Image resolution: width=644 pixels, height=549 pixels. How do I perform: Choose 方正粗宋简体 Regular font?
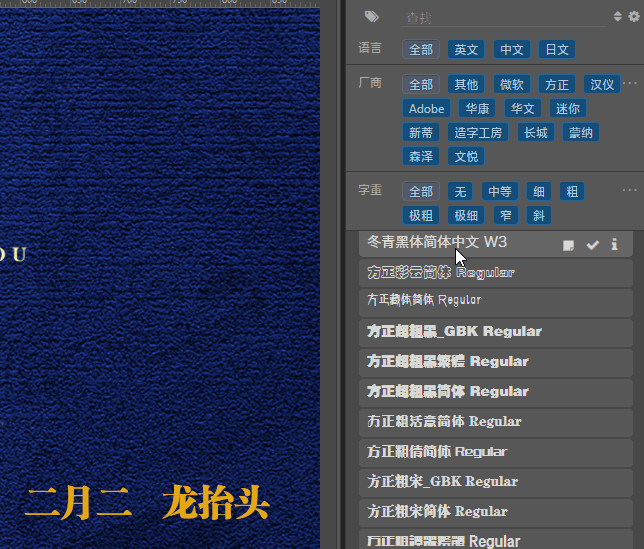tap(496, 512)
